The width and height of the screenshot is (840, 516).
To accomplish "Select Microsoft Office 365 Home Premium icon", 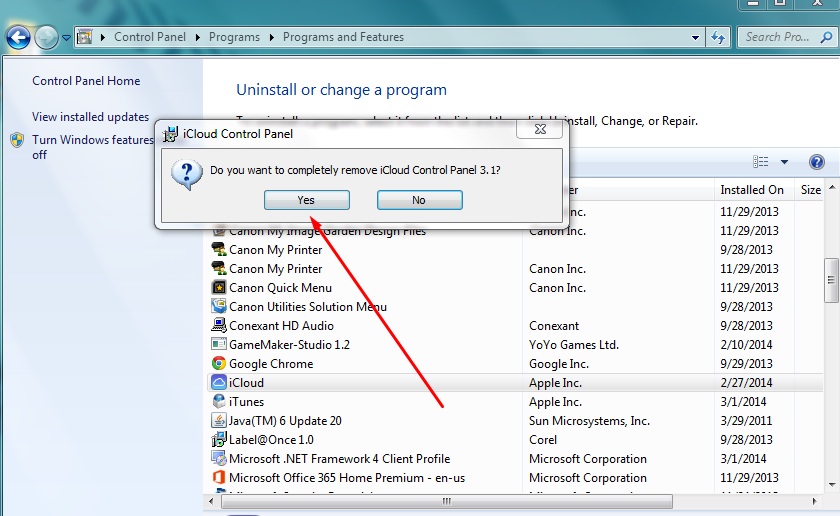I will (x=219, y=477).
